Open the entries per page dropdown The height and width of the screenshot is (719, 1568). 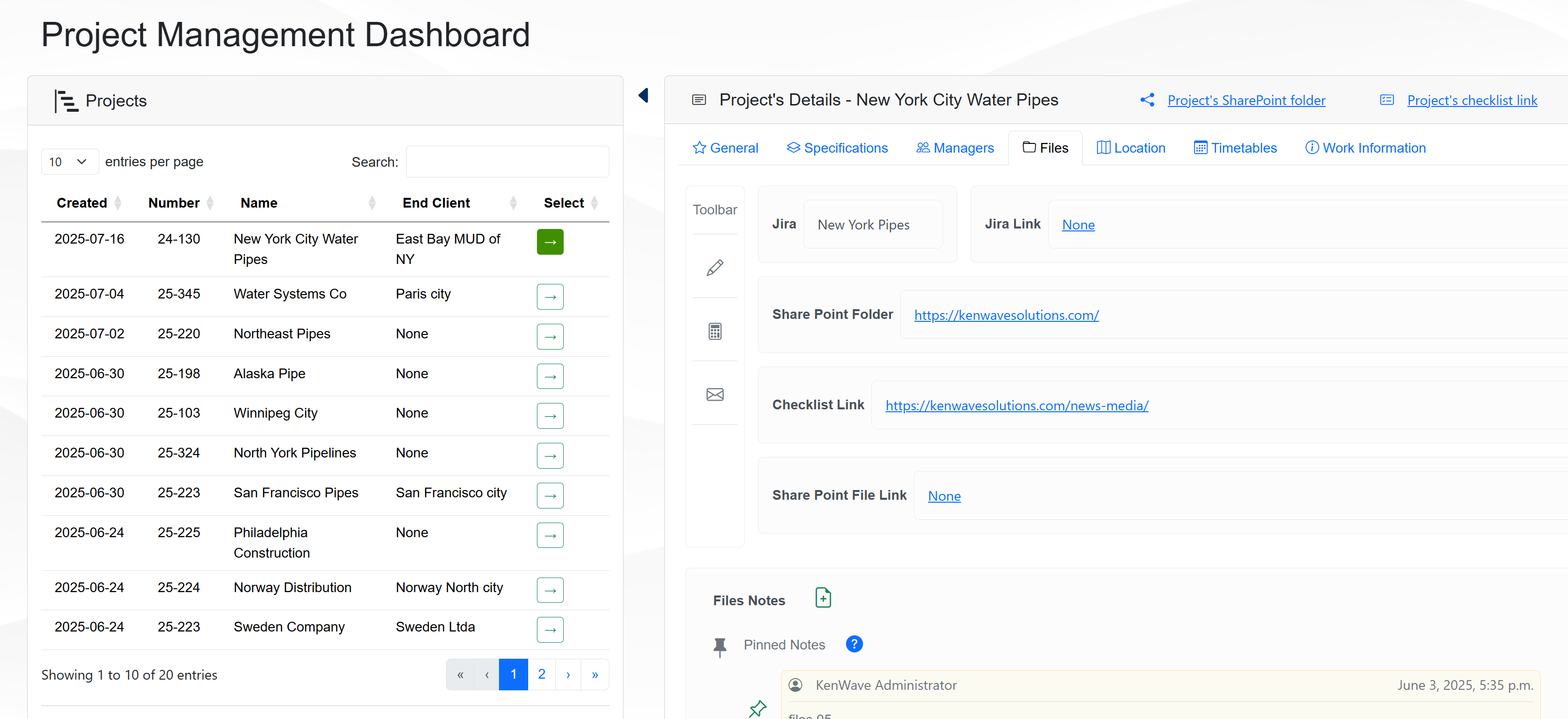(70, 162)
